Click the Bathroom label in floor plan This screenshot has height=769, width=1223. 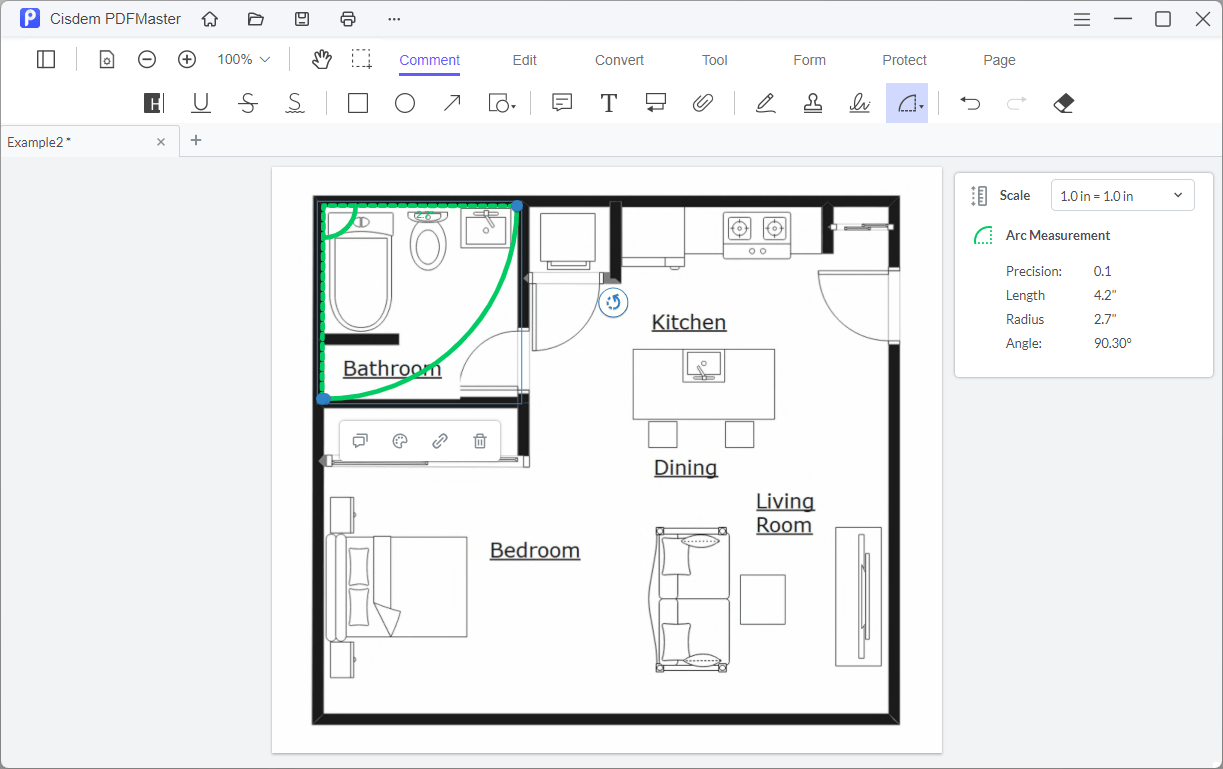tap(392, 369)
